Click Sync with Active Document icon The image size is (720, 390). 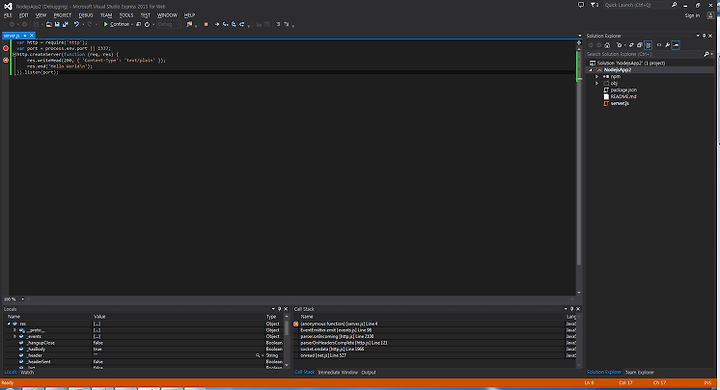point(631,45)
